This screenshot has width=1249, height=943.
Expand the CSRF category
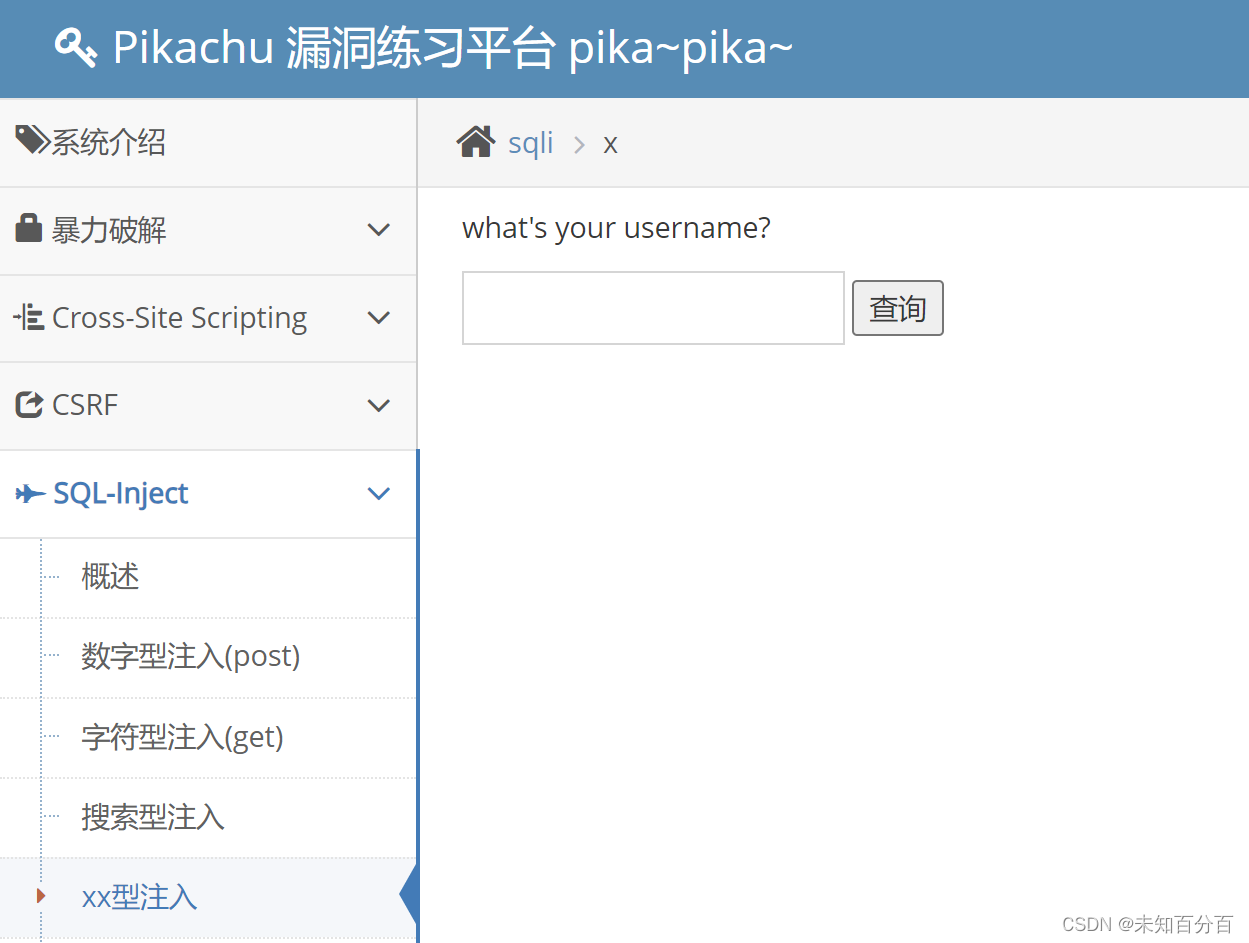[x=378, y=404]
